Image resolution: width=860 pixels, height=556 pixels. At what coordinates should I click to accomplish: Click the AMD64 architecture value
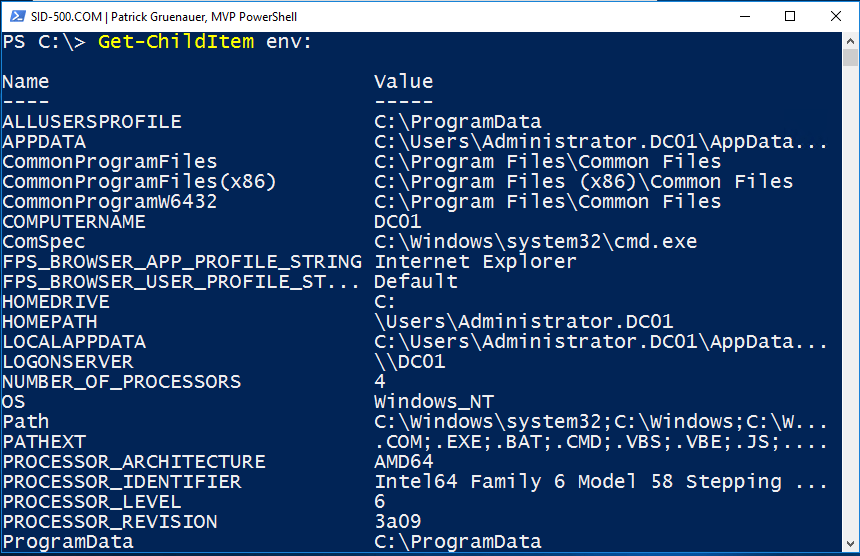click(x=404, y=462)
